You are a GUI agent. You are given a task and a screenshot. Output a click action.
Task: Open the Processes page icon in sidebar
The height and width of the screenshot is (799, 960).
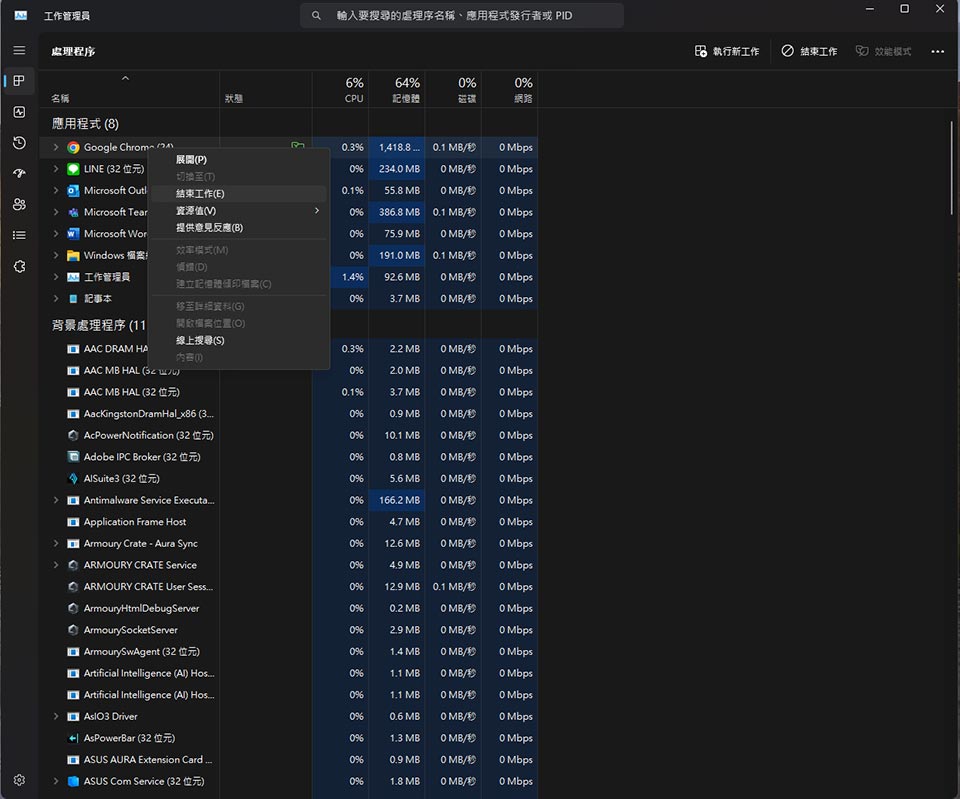click(x=20, y=81)
